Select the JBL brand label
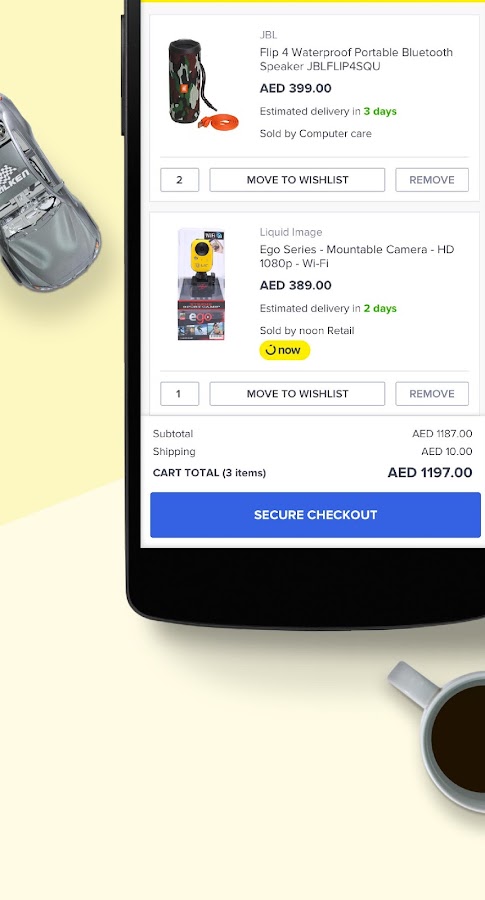 [x=268, y=35]
